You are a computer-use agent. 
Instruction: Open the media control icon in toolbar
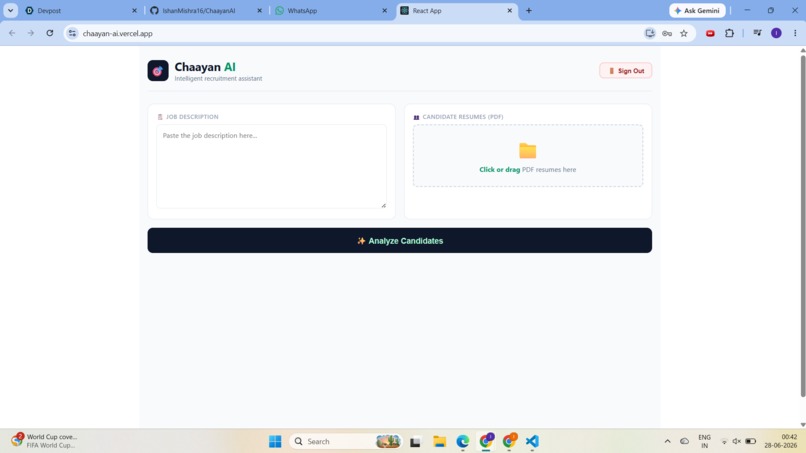click(757, 33)
